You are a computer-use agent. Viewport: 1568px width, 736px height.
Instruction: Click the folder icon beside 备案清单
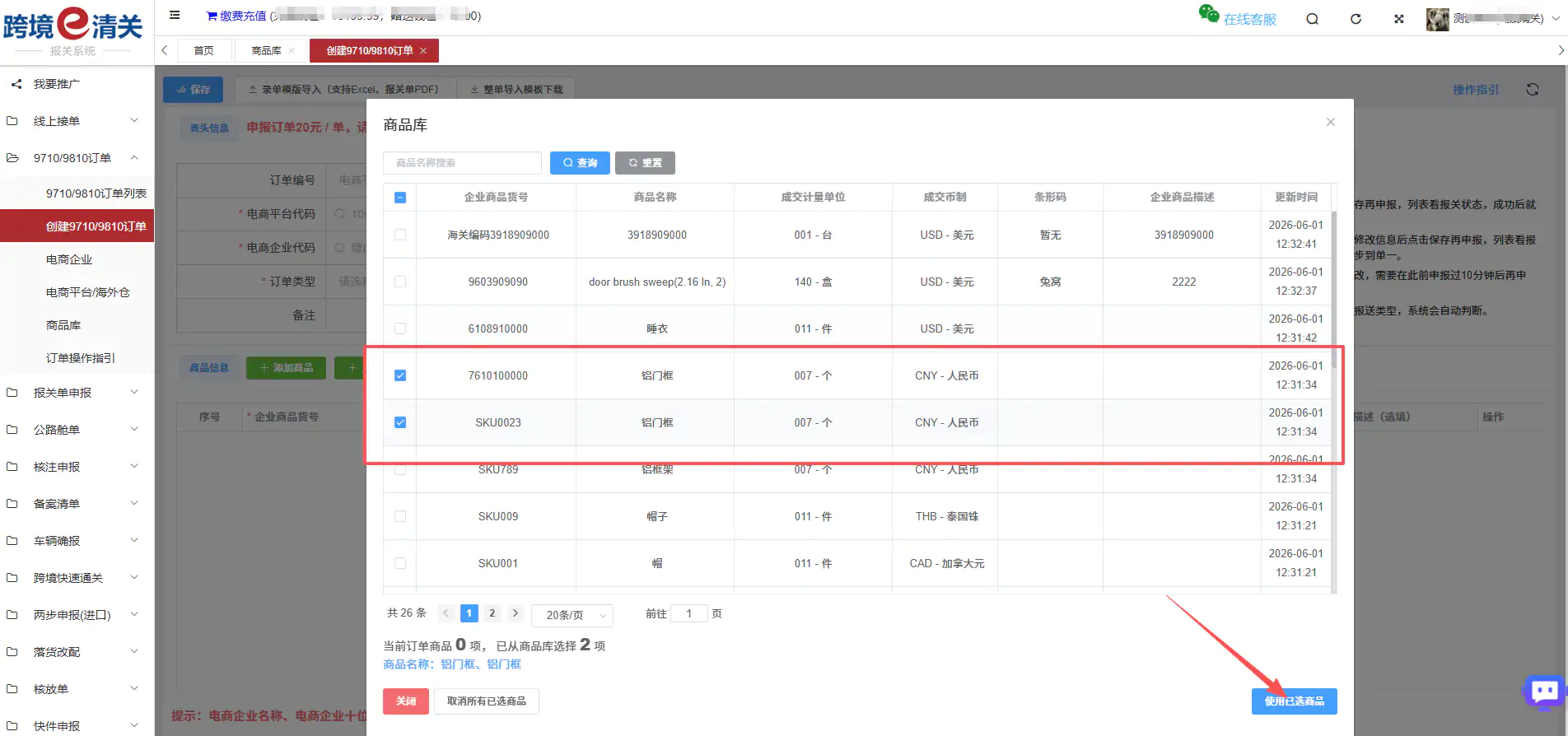(12, 504)
